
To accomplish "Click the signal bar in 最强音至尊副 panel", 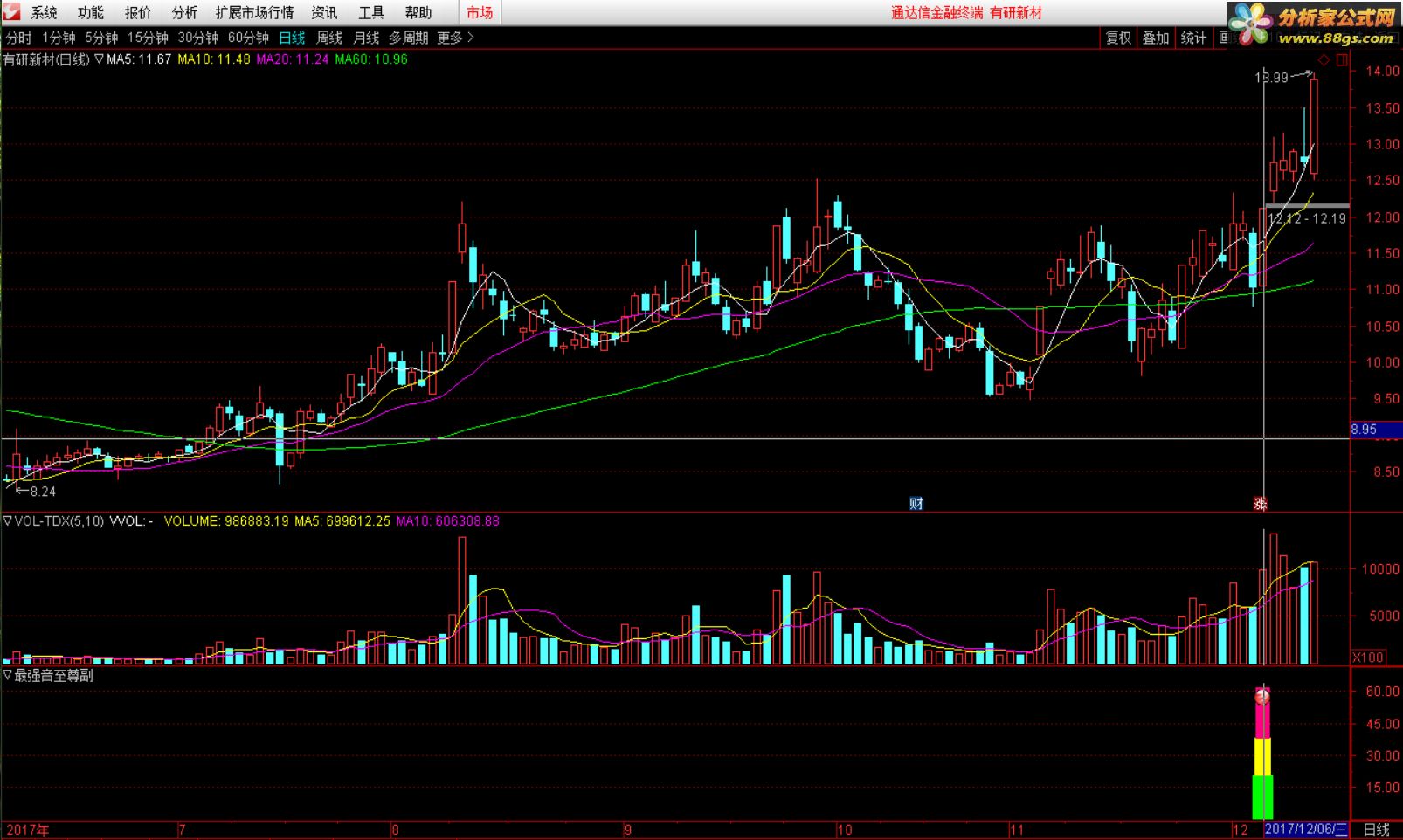I will coord(1262,755).
